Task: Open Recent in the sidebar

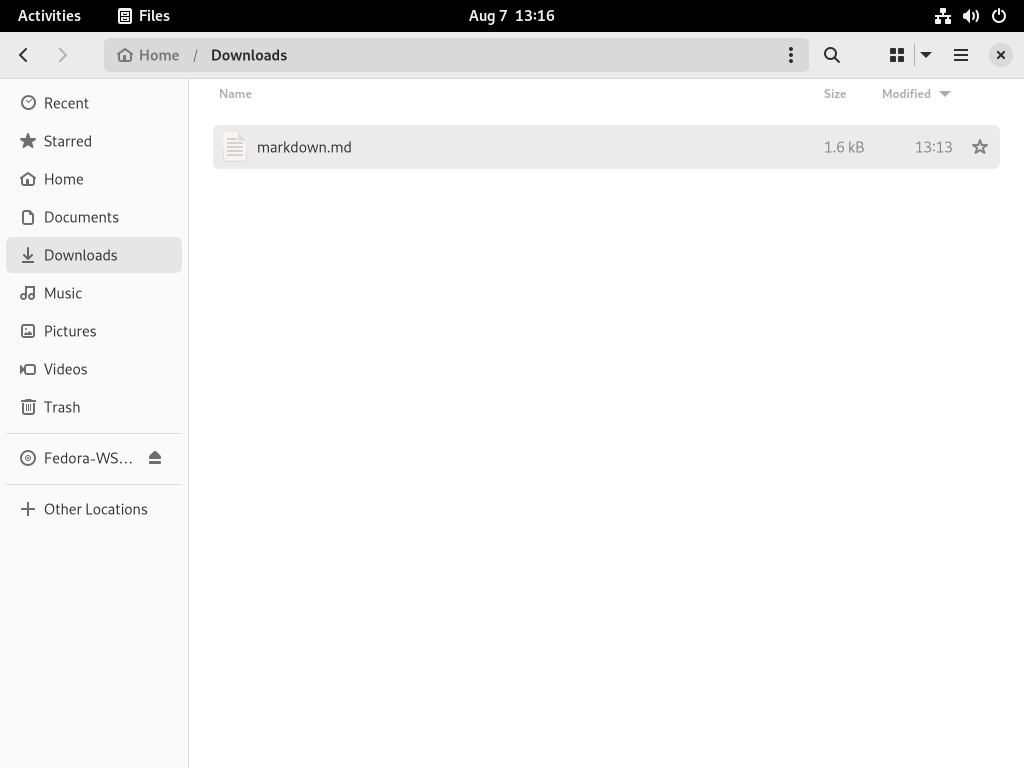Action: [94, 103]
